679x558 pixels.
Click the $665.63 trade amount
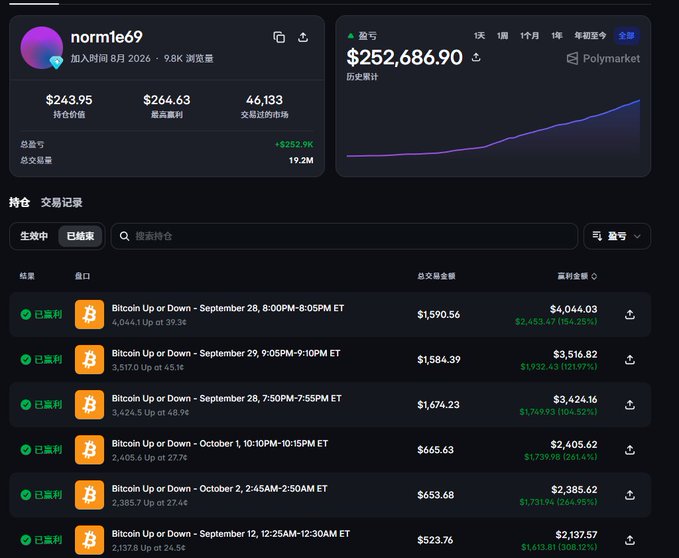pyautogui.click(x=435, y=450)
